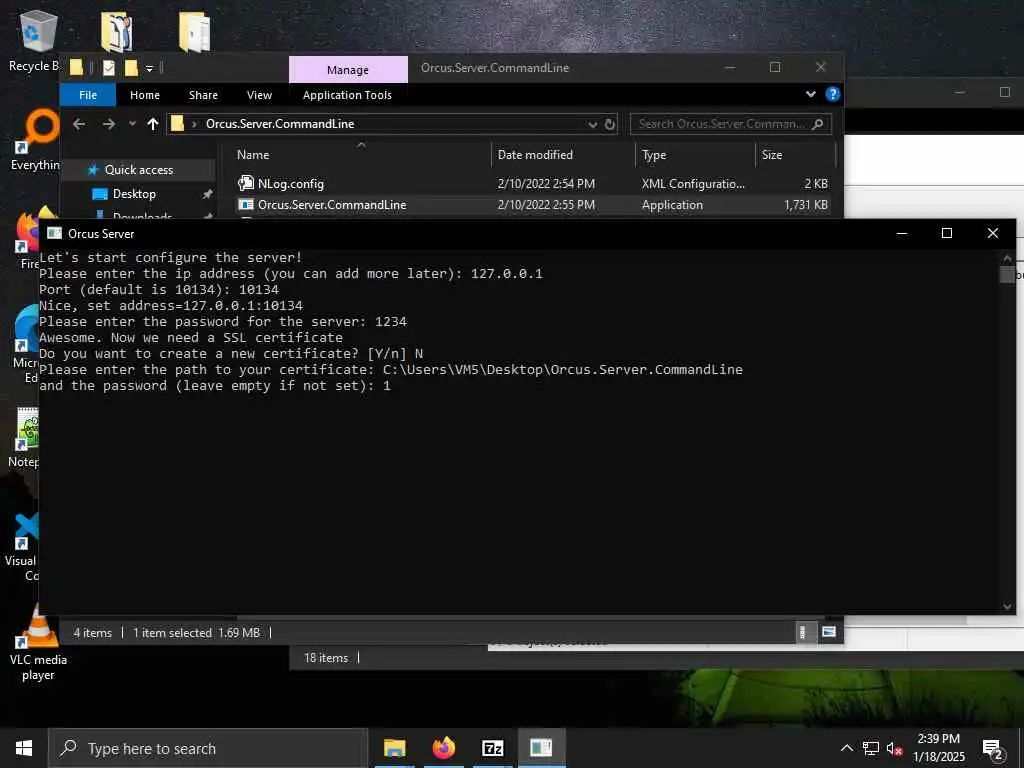Open the notification center icon
The height and width of the screenshot is (768, 1024).
tap(992, 748)
